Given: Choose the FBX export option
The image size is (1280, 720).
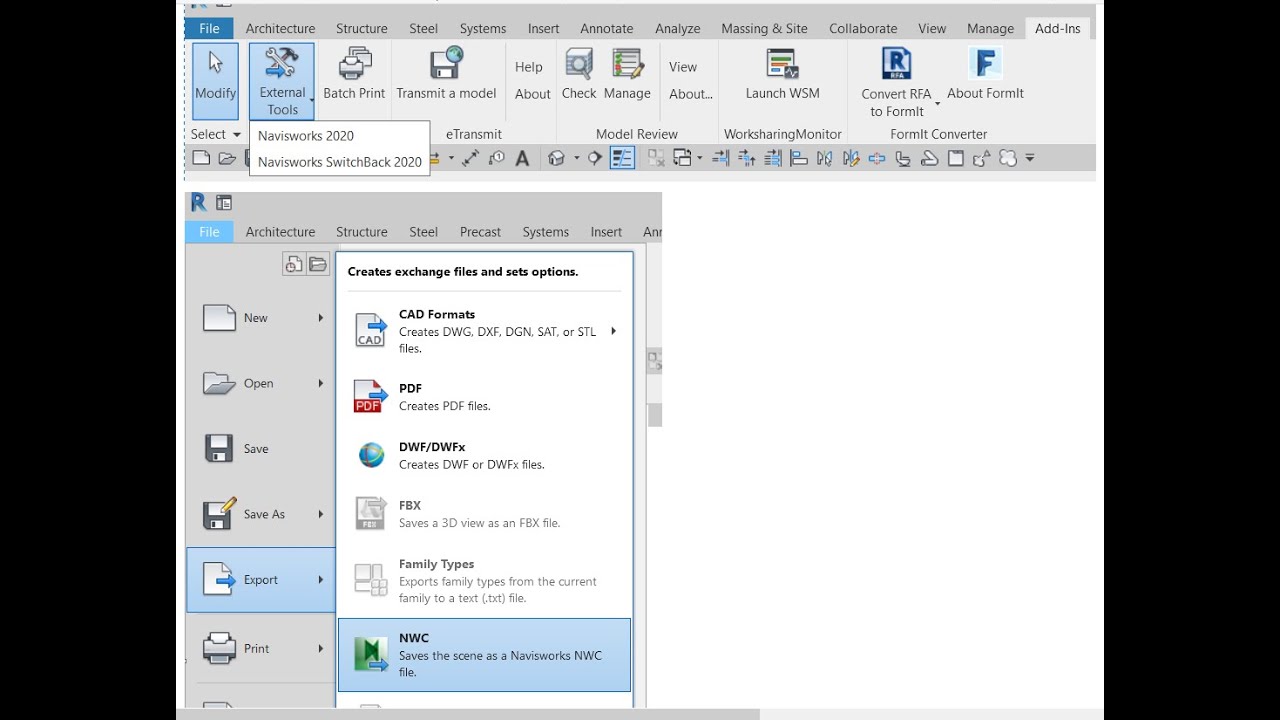Looking at the screenshot, I should pyautogui.click(x=485, y=513).
